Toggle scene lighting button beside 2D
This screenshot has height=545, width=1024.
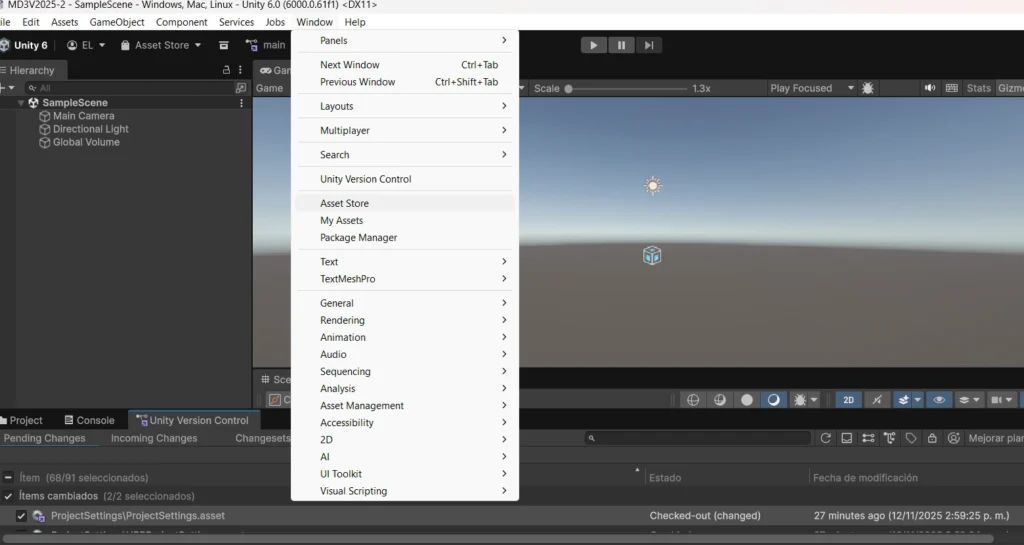[876, 399]
